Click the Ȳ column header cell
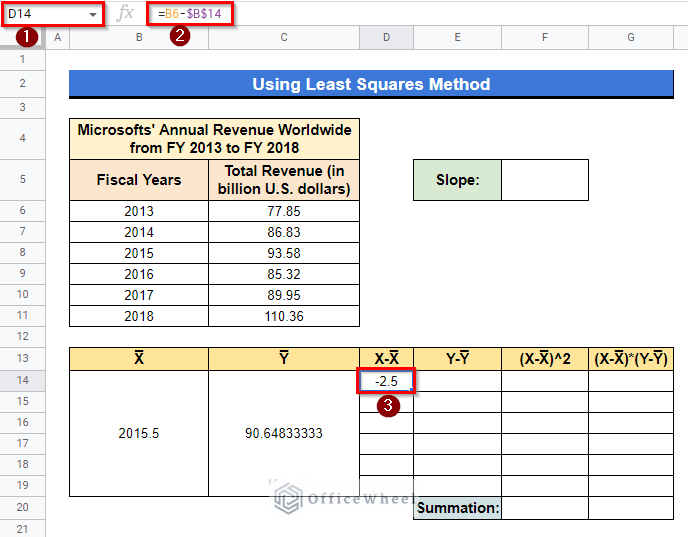The width and height of the screenshot is (688, 537). 284,359
